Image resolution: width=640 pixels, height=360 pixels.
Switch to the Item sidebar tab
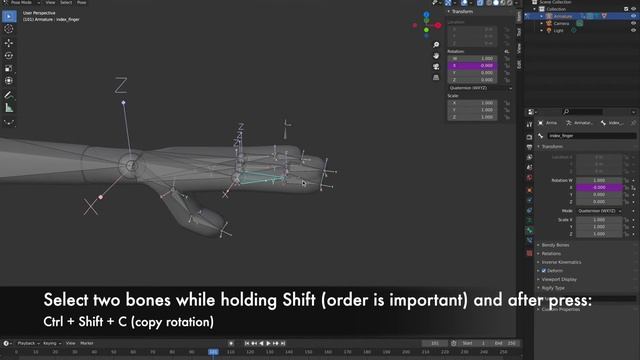519,16
